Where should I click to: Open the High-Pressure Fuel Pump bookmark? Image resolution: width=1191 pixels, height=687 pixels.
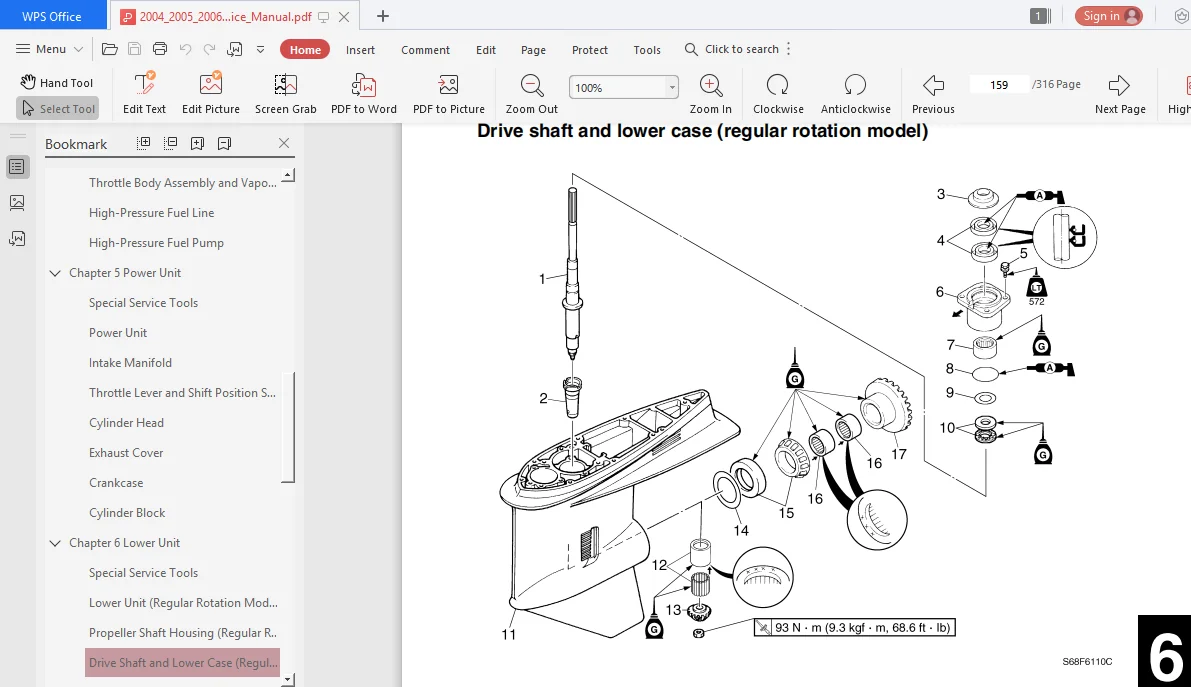coord(156,242)
